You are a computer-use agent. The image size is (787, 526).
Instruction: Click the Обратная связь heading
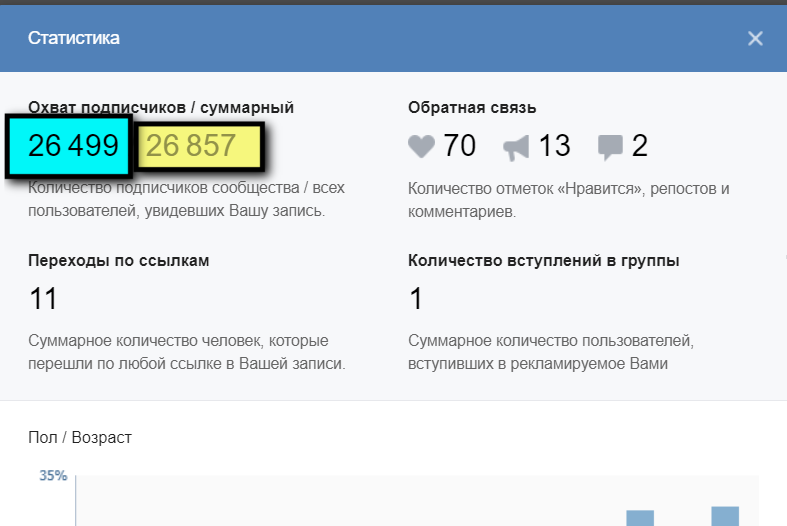472,107
